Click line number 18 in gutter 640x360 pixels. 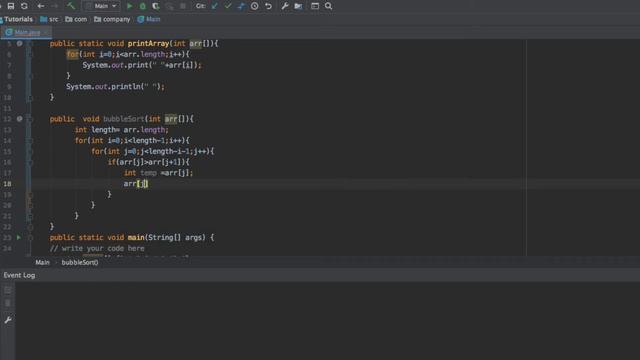pos(7,184)
